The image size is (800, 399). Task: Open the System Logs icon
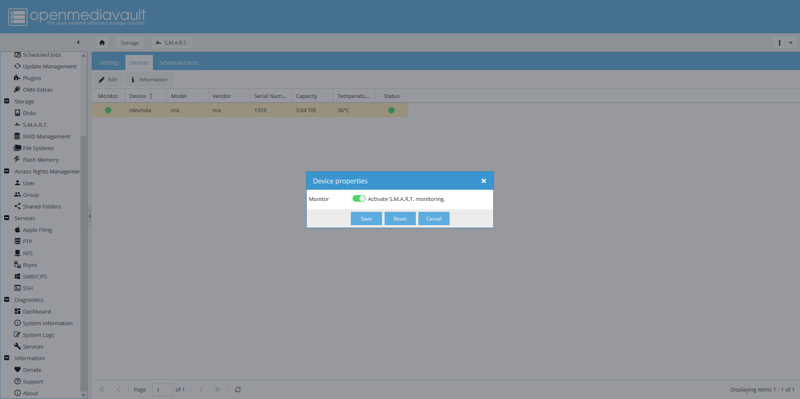[x=17, y=335]
